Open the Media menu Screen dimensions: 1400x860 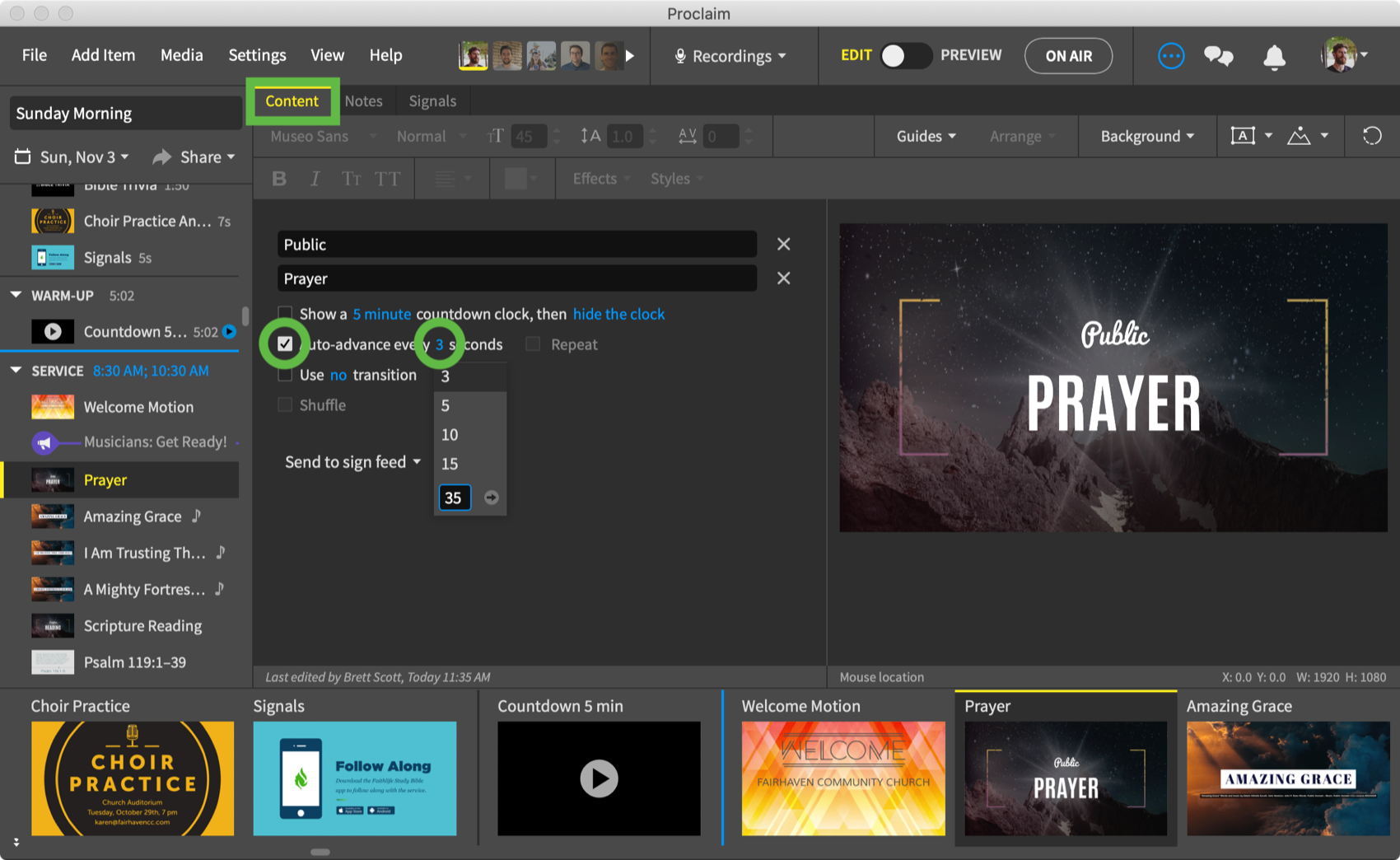[x=181, y=55]
